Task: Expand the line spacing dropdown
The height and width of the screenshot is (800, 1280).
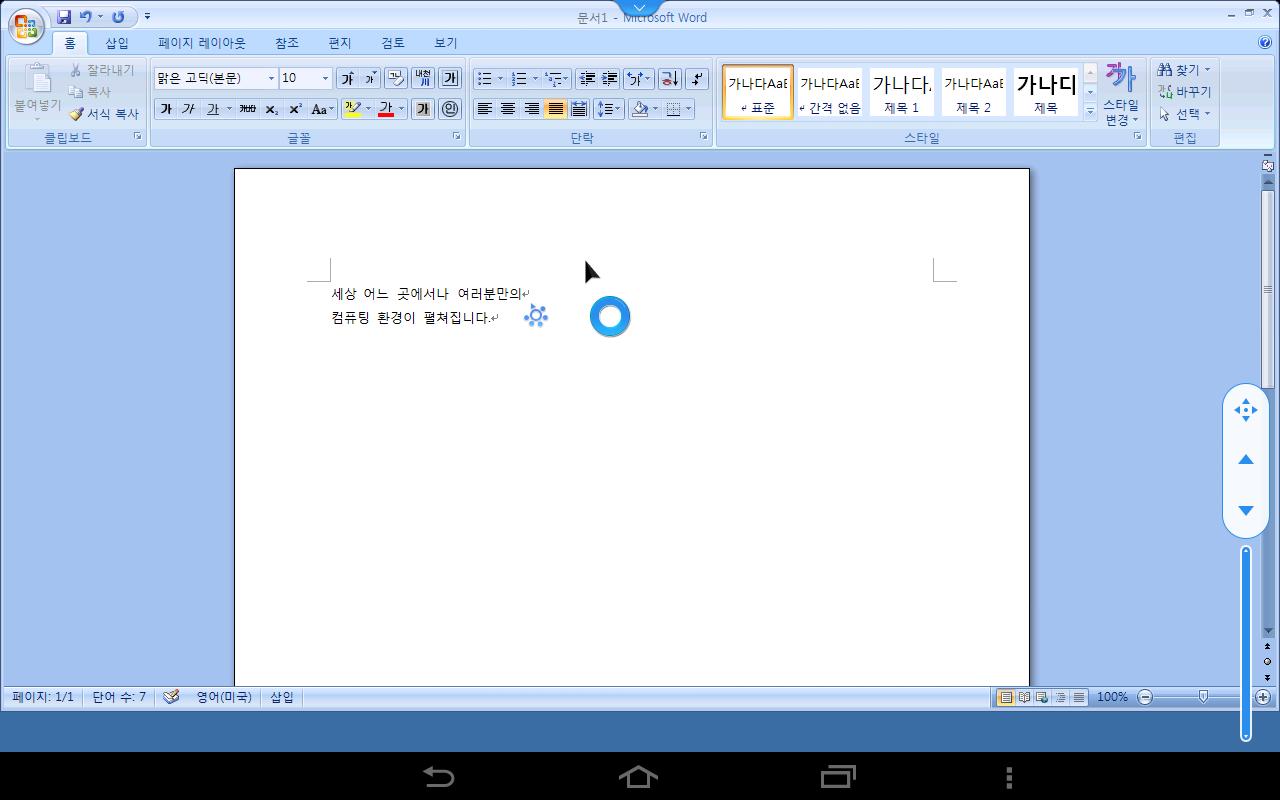Action: [619, 109]
